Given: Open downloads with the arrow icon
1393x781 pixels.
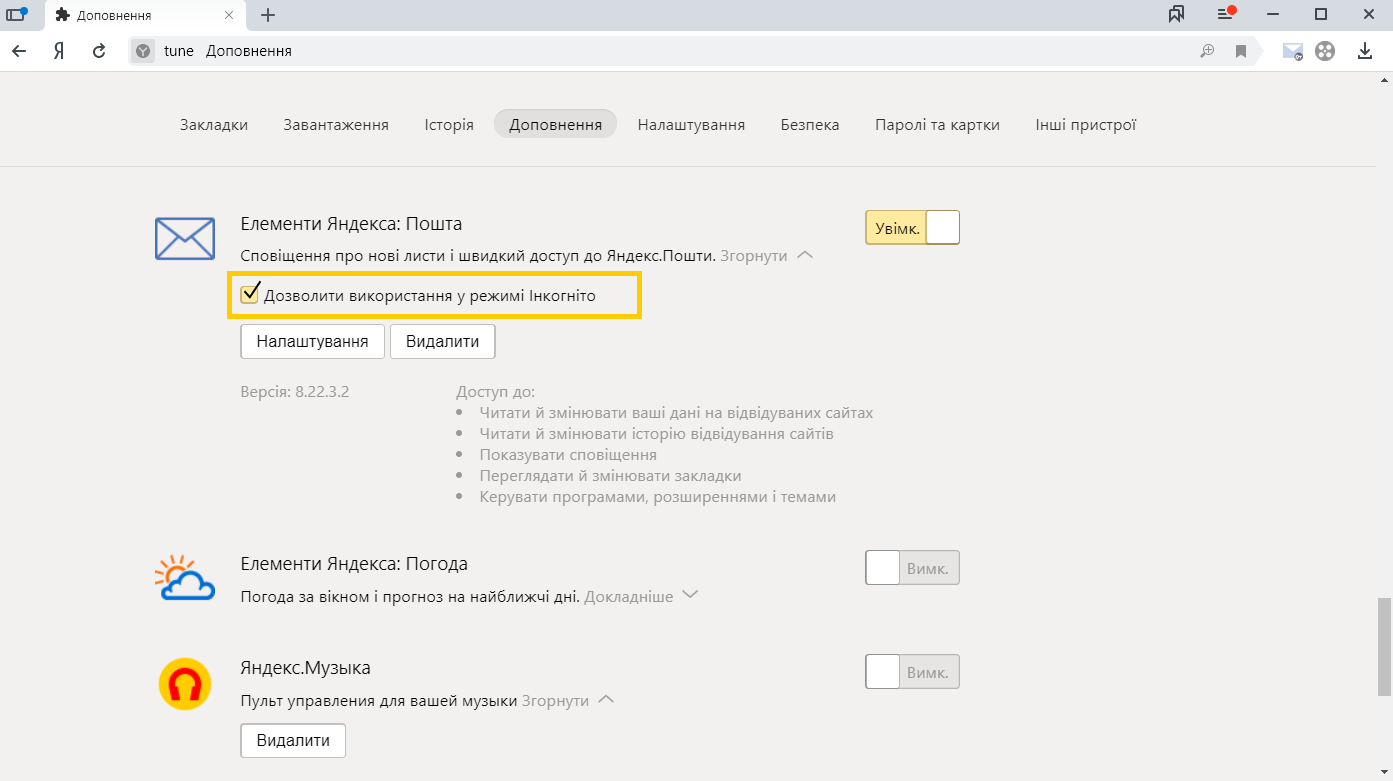Looking at the screenshot, I should tap(1365, 51).
